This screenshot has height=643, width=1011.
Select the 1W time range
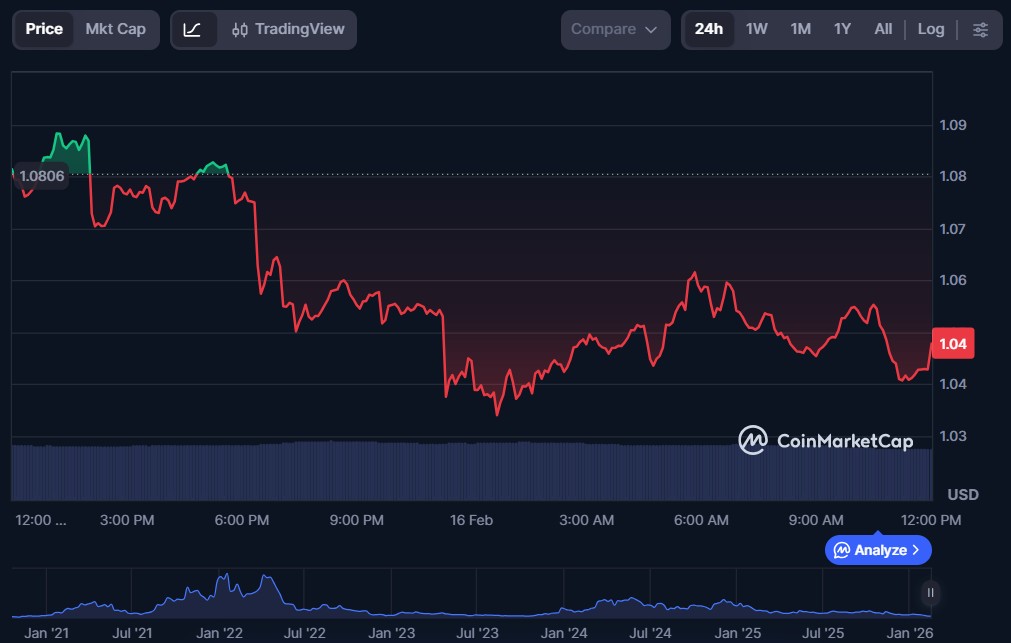(756, 29)
